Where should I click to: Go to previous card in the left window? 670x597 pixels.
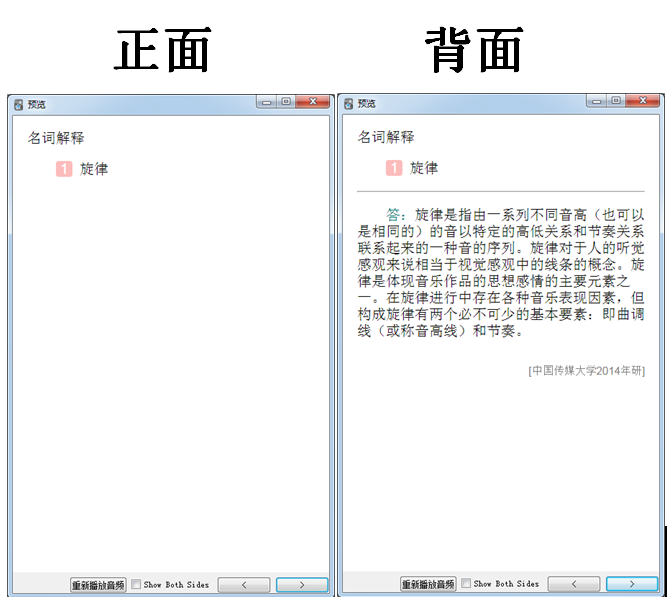244,585
